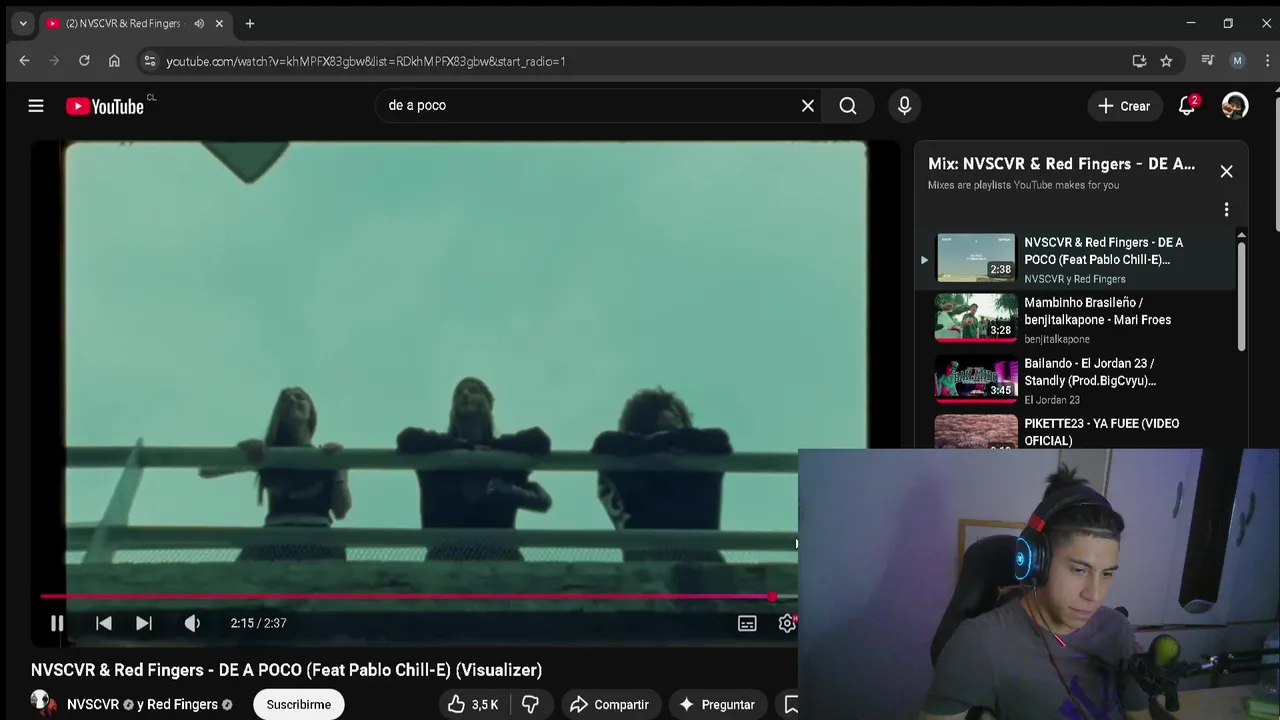
Task: Go to the YouTube home logo
Action: (105, 106)
